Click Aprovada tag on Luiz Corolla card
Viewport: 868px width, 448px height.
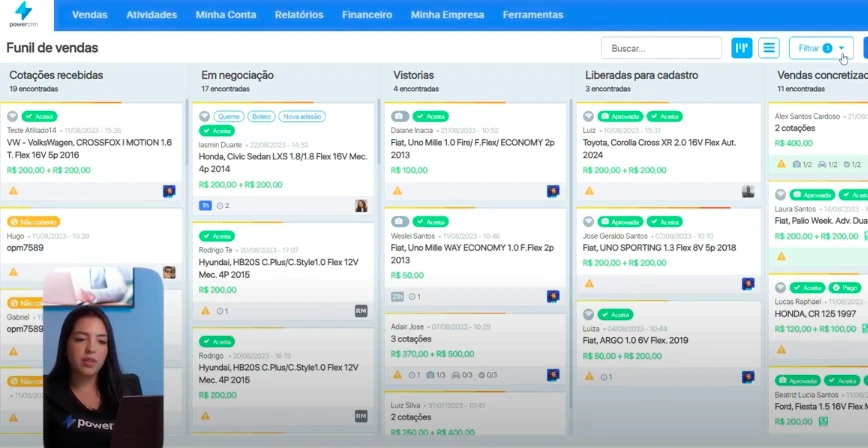click(621, 116)
